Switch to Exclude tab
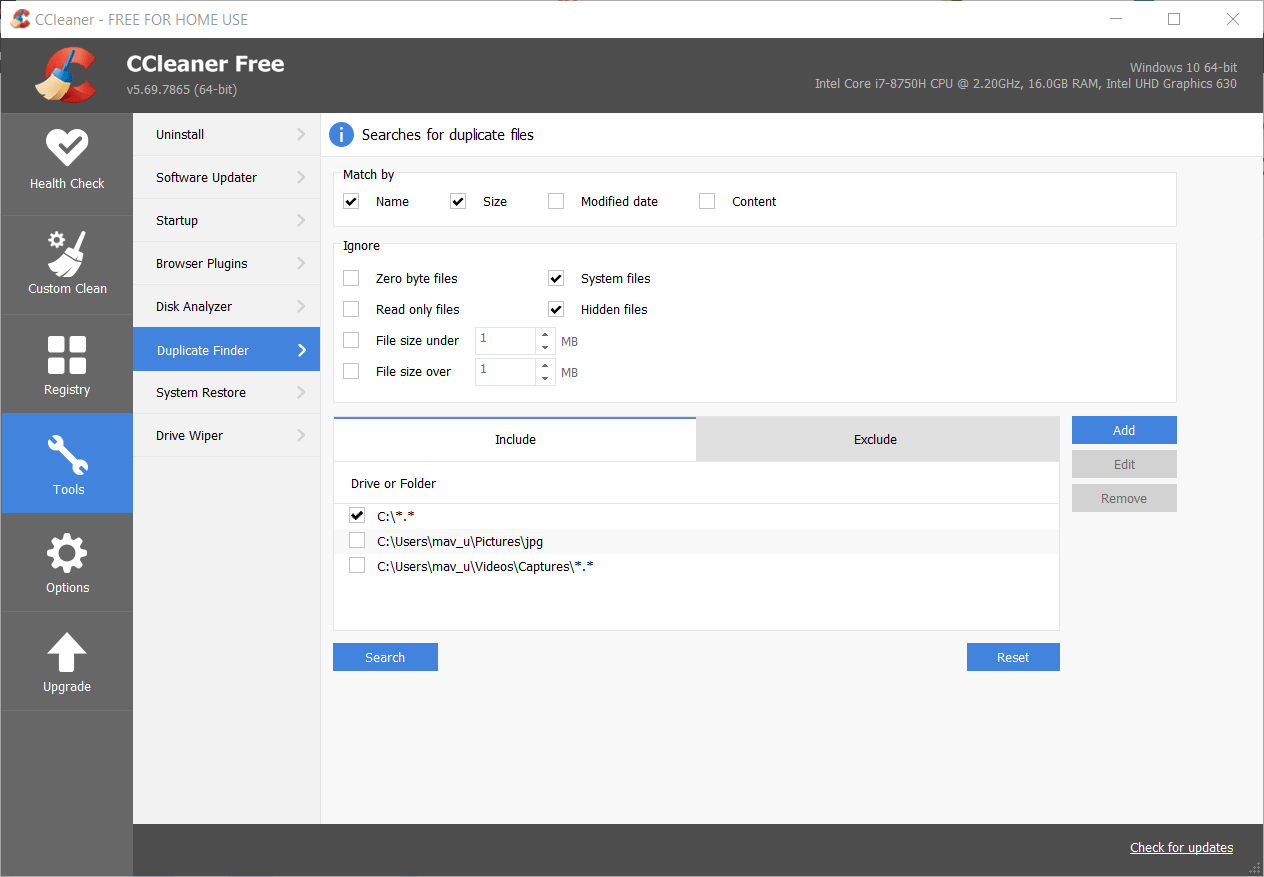Screen dimensions: 1264x877 876,439
